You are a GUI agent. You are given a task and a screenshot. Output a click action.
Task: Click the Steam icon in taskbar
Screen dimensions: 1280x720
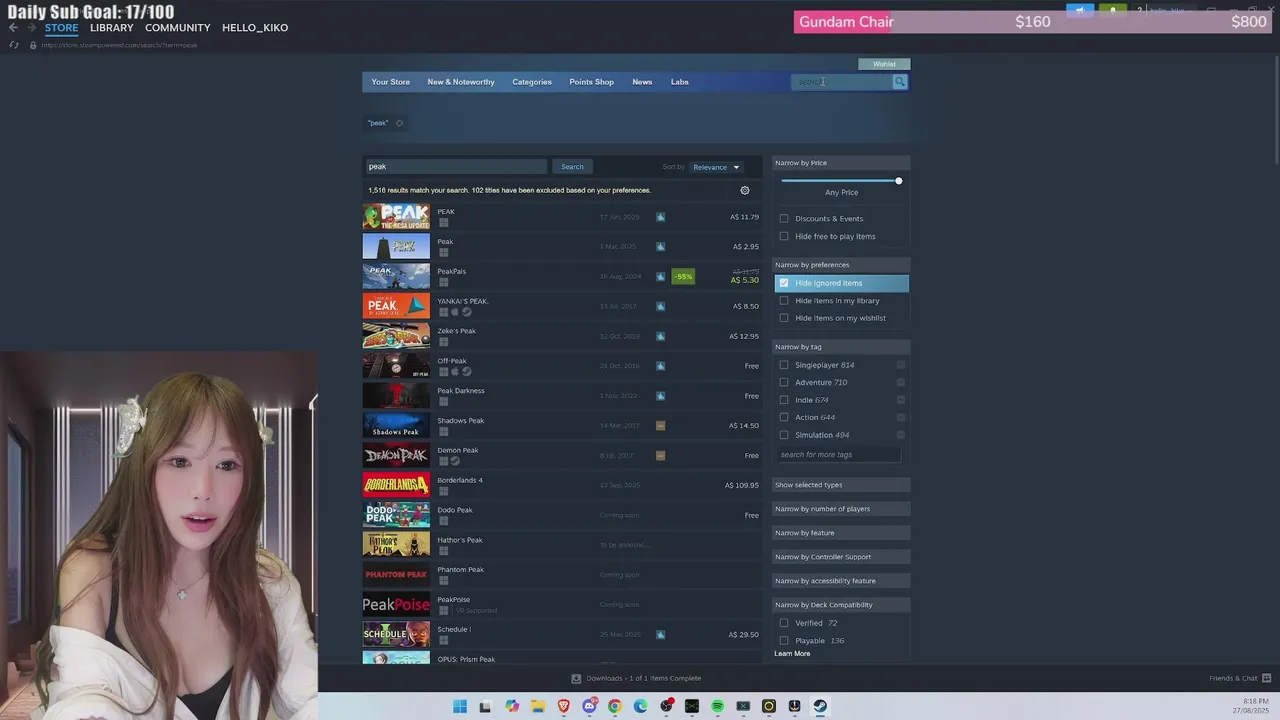(819, 706)
